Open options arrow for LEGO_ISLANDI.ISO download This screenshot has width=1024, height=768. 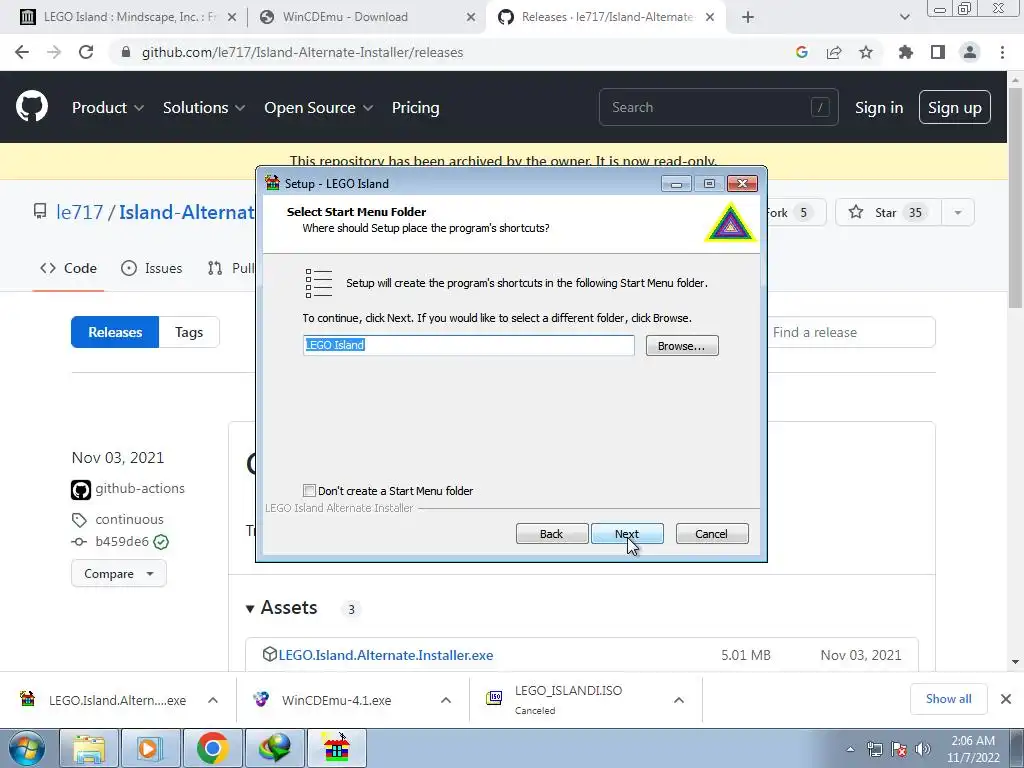click(679, 700)
